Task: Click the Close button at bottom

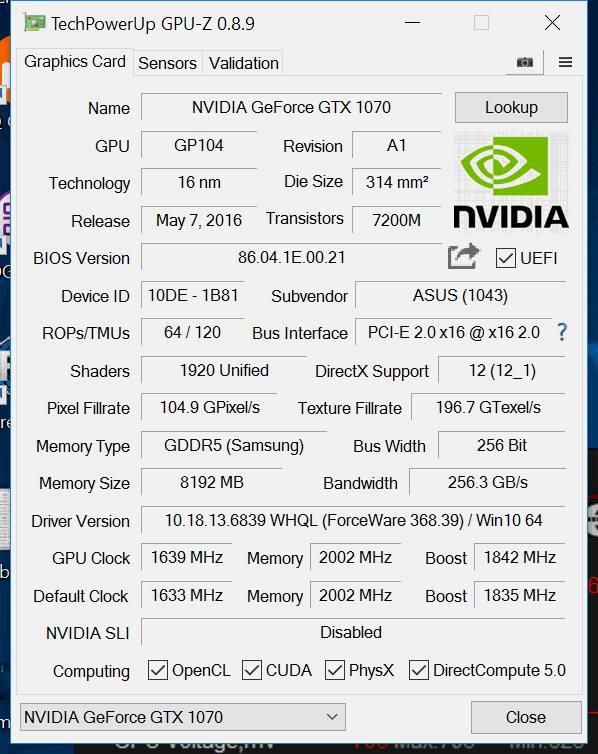Action: 526,717
